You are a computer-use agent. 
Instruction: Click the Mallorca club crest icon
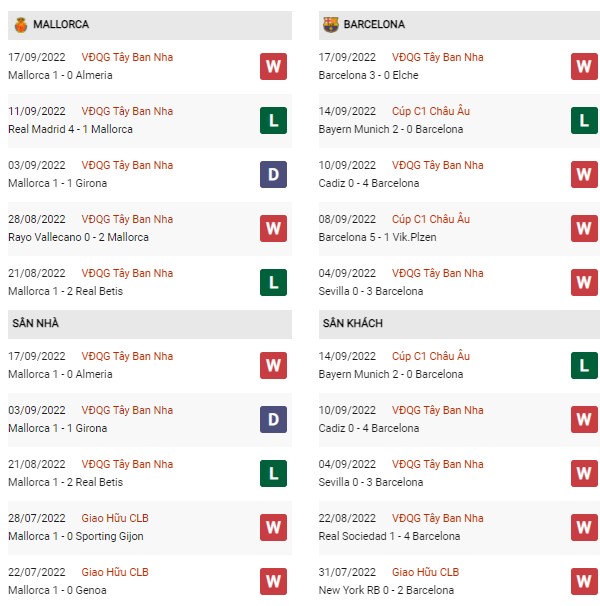(x=21, y=25)
